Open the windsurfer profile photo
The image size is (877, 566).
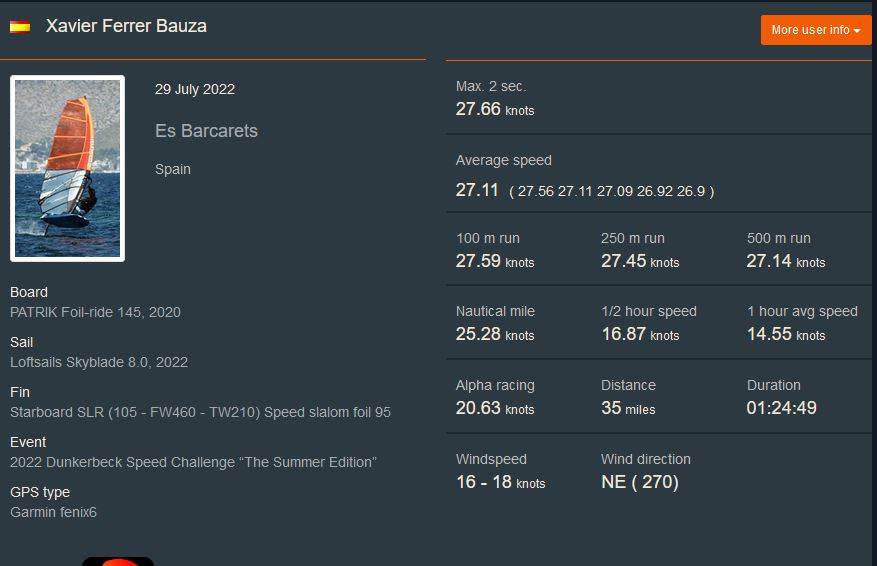coord(68,168)
